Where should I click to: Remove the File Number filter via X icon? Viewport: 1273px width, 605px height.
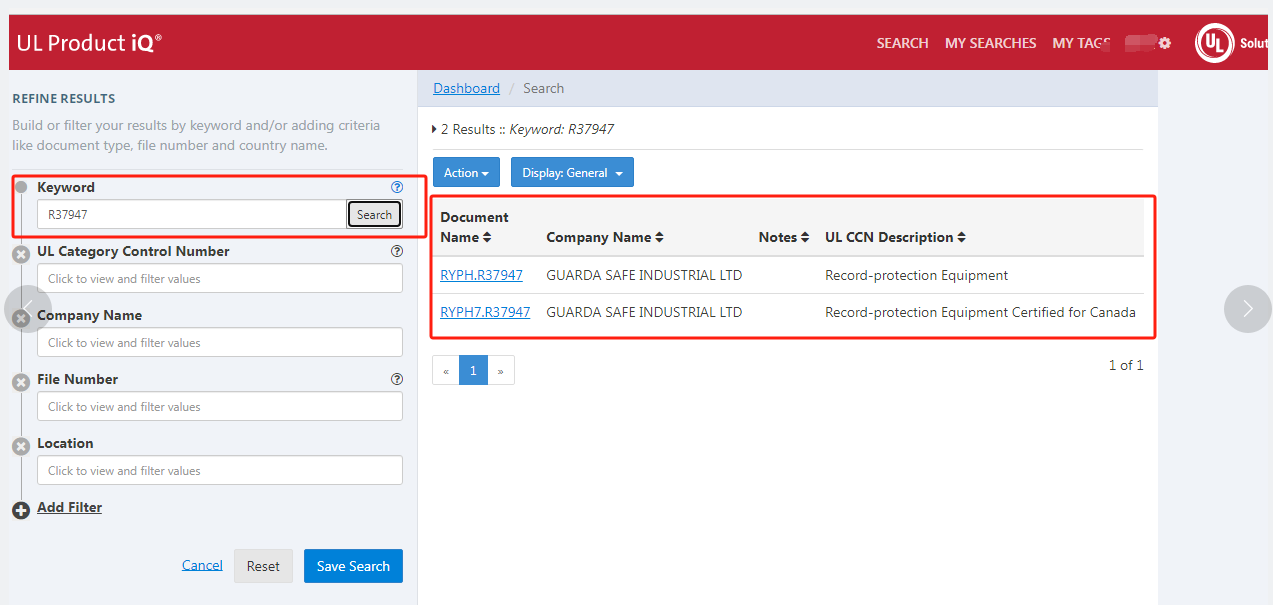tap(21, 383)
